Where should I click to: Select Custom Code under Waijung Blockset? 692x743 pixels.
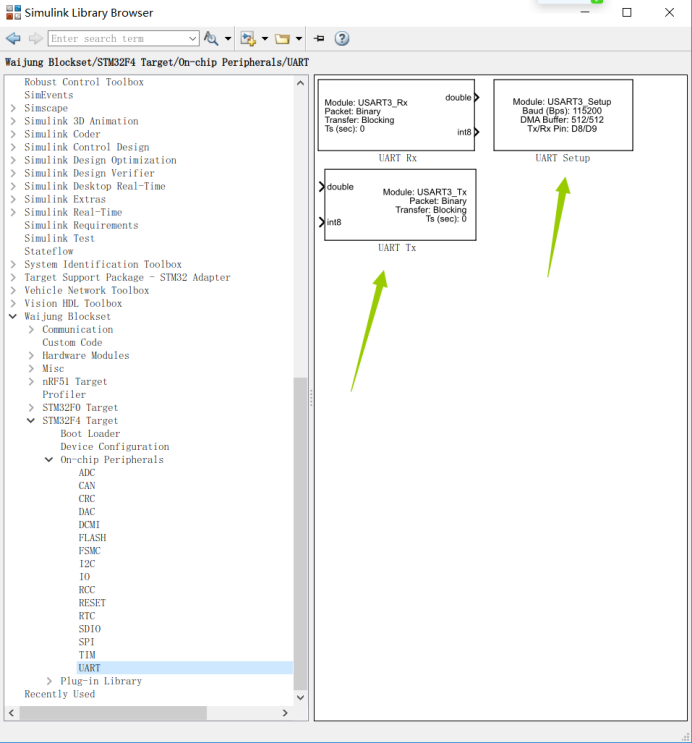72,343
